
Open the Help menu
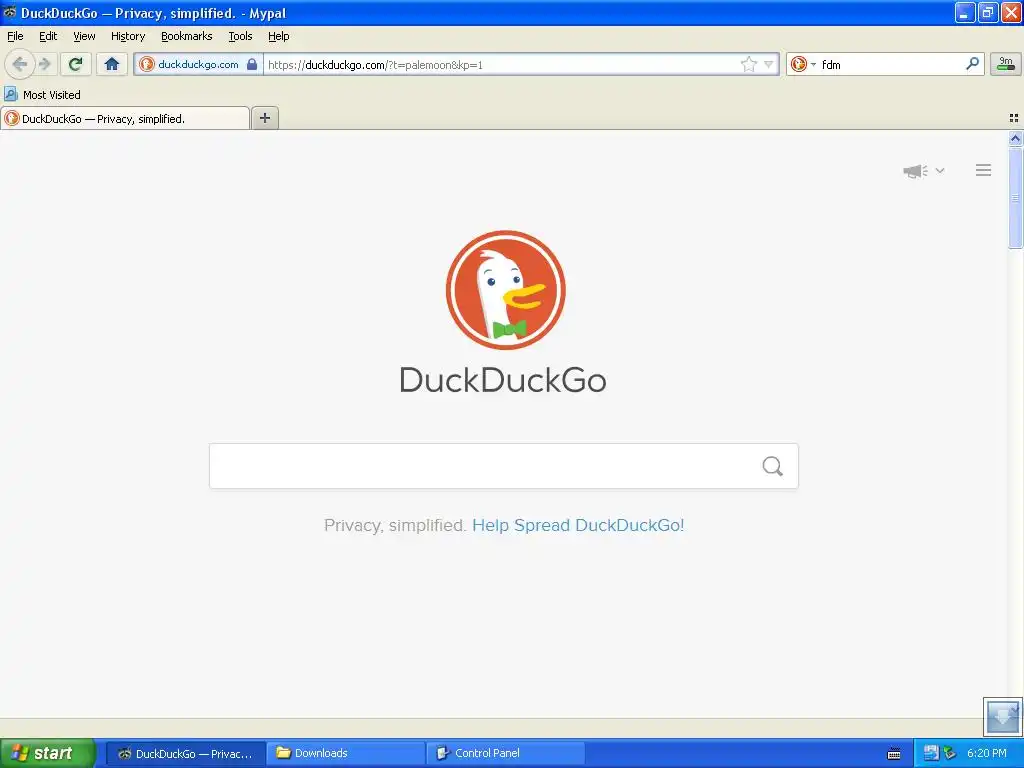[279, 36]
